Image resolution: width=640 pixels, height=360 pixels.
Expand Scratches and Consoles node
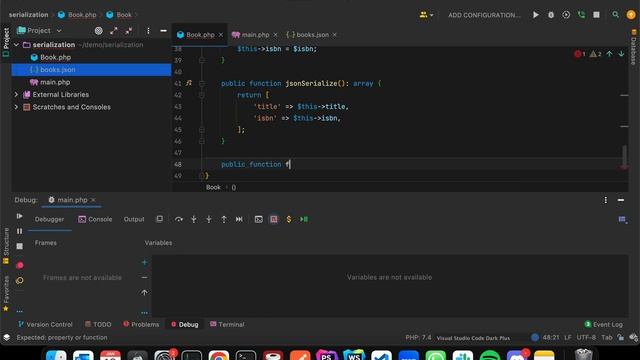(16, 107)
